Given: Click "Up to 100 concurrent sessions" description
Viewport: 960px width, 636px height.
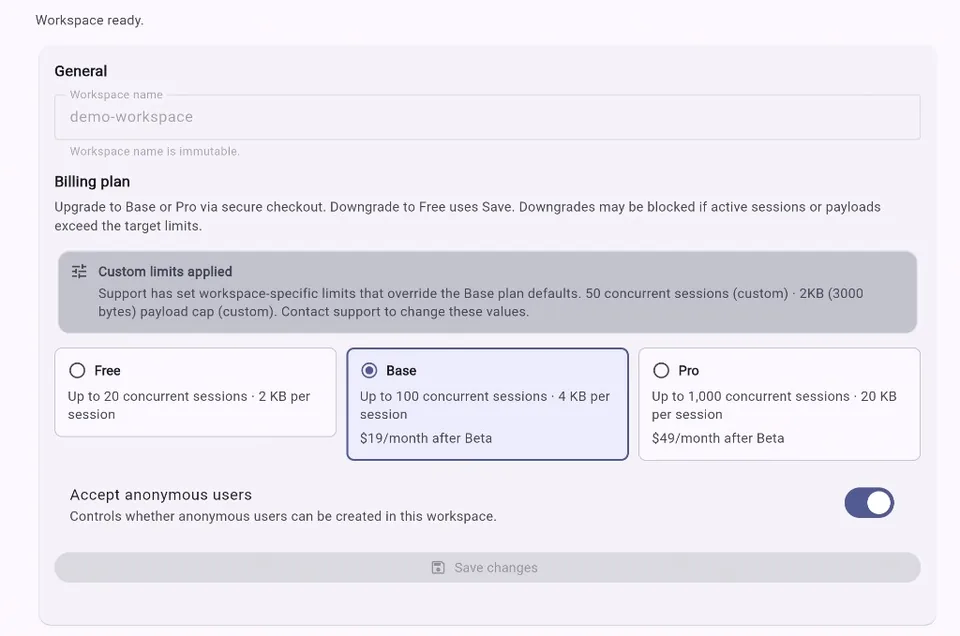Looking at the screenshot, I should click(485, 405).
